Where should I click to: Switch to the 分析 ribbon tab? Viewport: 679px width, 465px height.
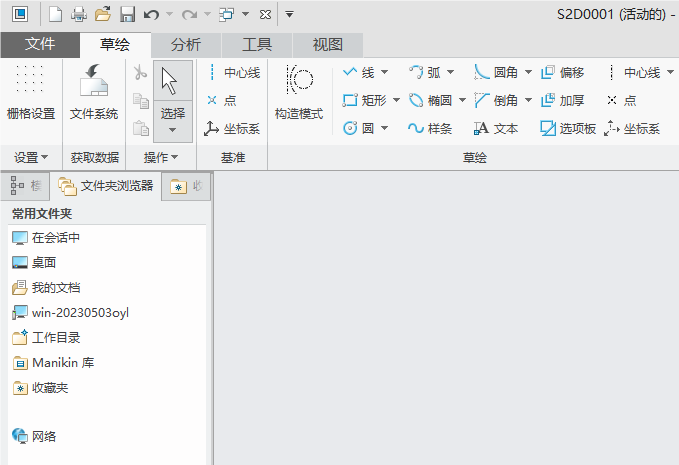[186, 45]
